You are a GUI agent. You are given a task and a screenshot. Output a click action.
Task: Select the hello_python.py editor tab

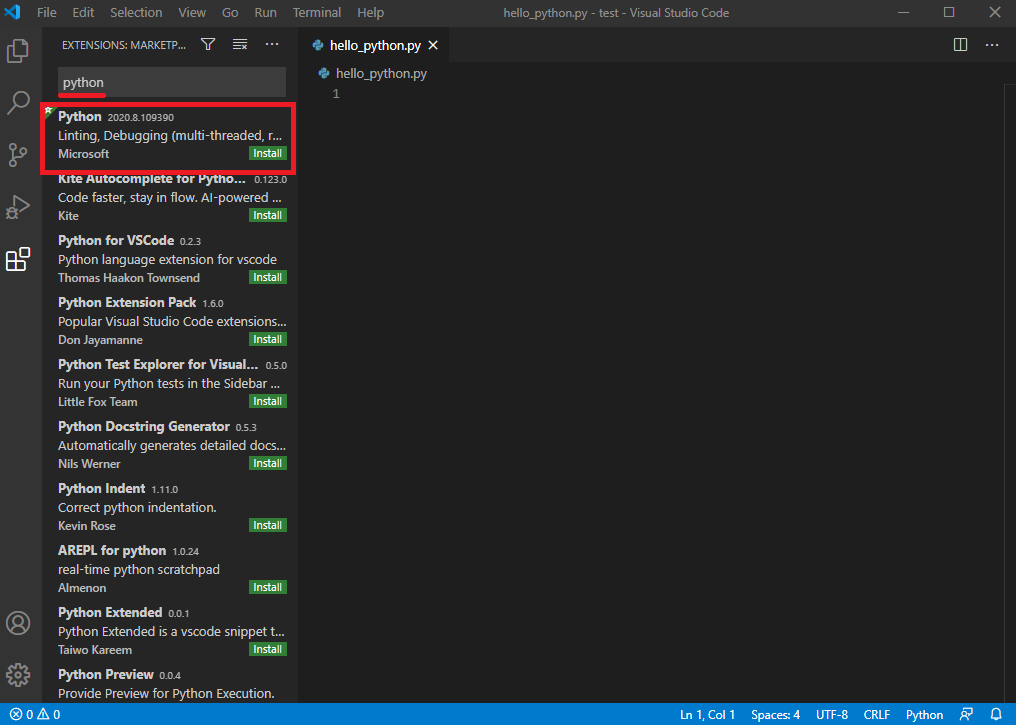coord(374,45)
